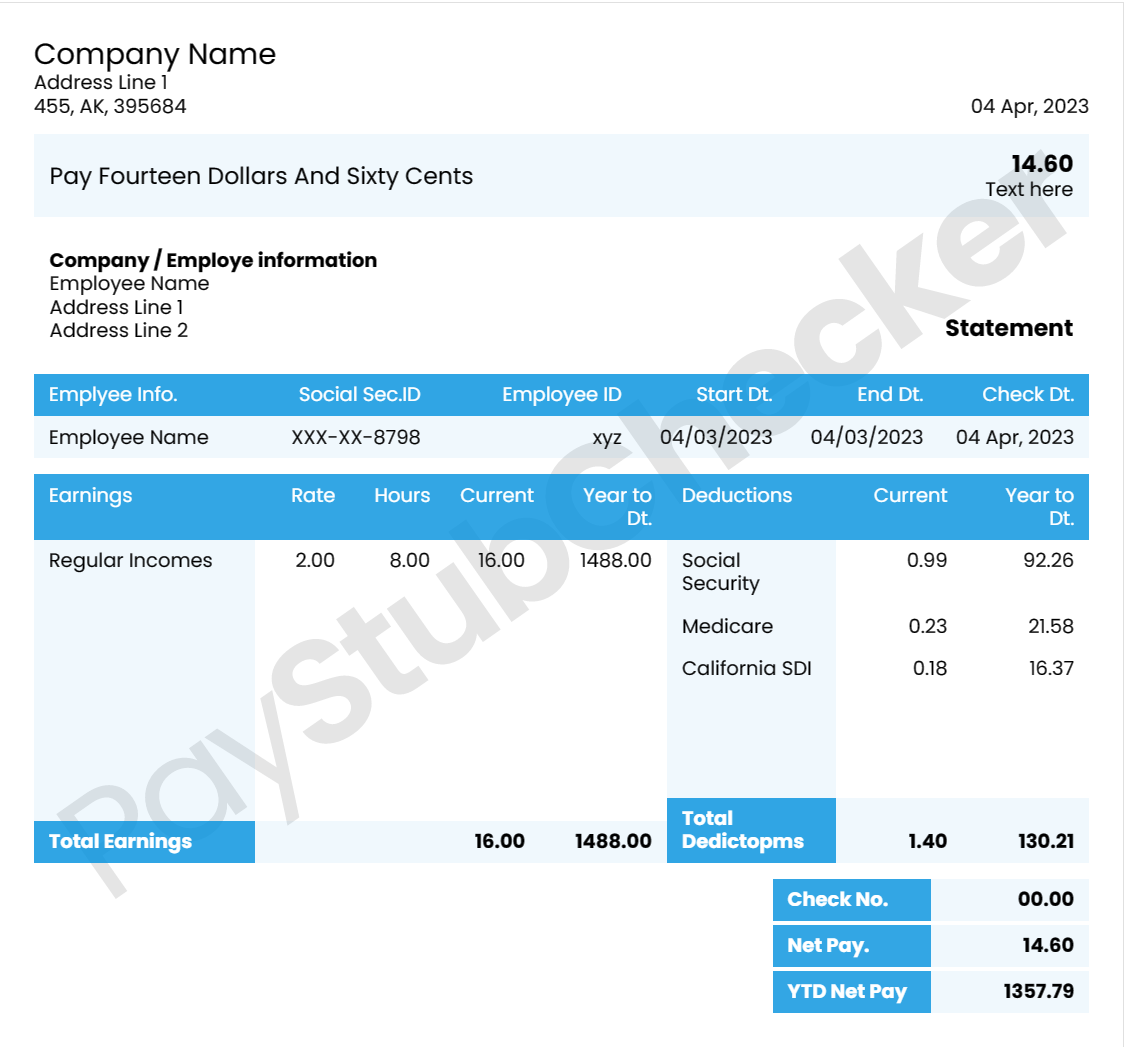The height and width of the screenshot is (1047, 1124).
Task: Click the 'End Dt.' column header
Action: [890, 395]
